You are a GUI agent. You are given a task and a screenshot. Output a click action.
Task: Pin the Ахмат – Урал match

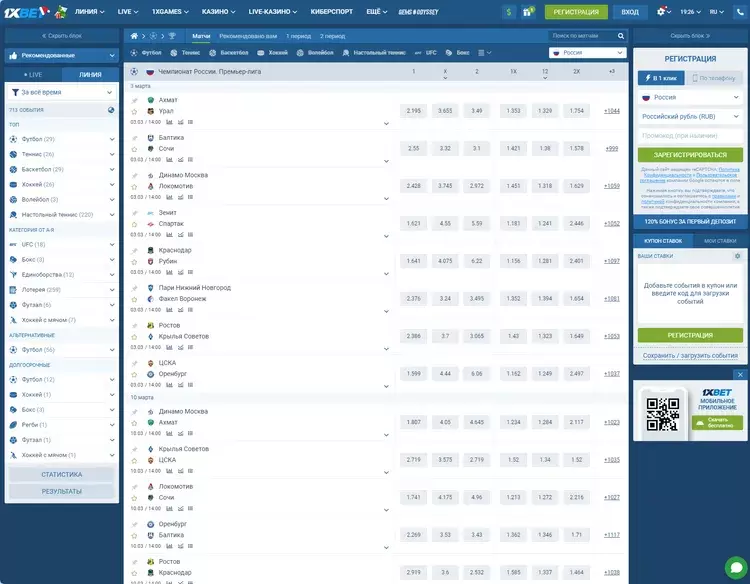click(134, 100)
